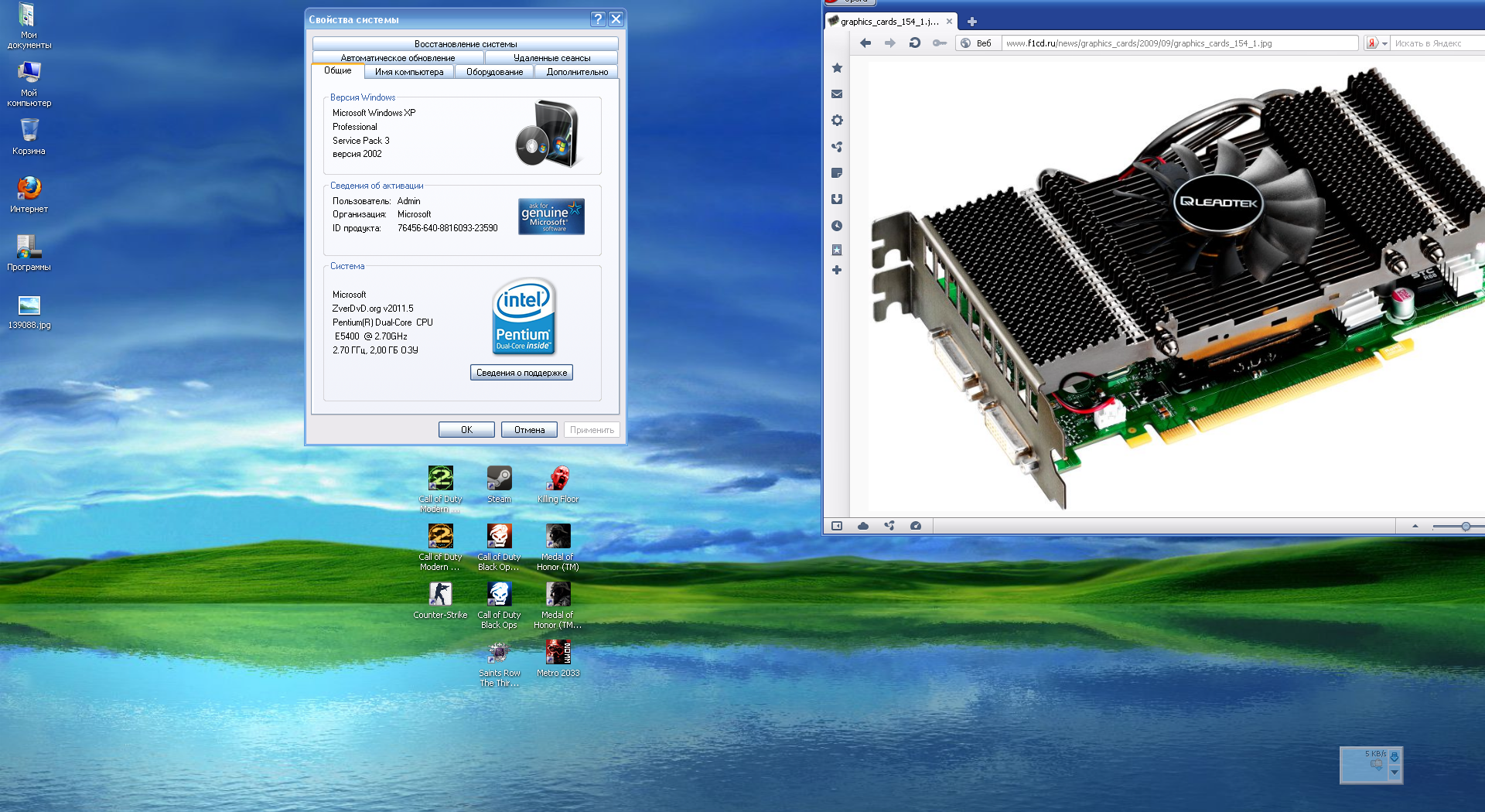Click the speaker icon in network widget
Image resolution: width=1485 pixels, height=812 pixels.
click(x=1377, y=765)
